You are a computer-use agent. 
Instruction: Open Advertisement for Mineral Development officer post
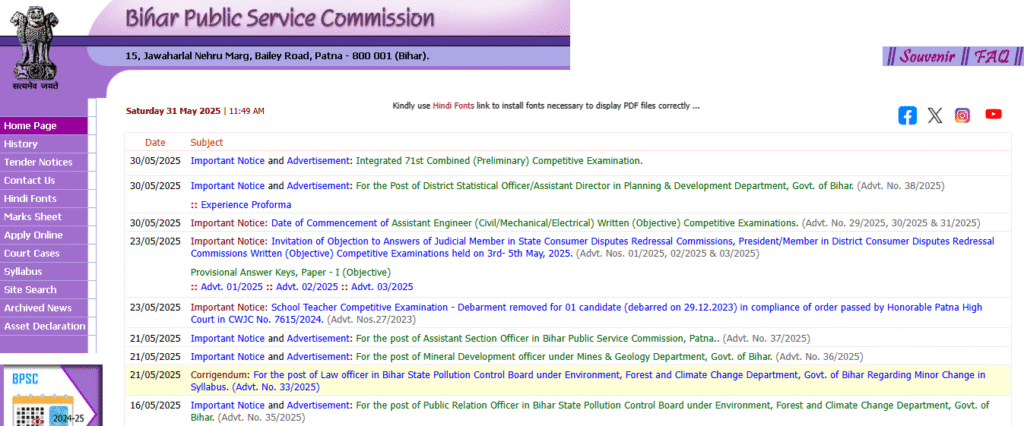(319, 357)
